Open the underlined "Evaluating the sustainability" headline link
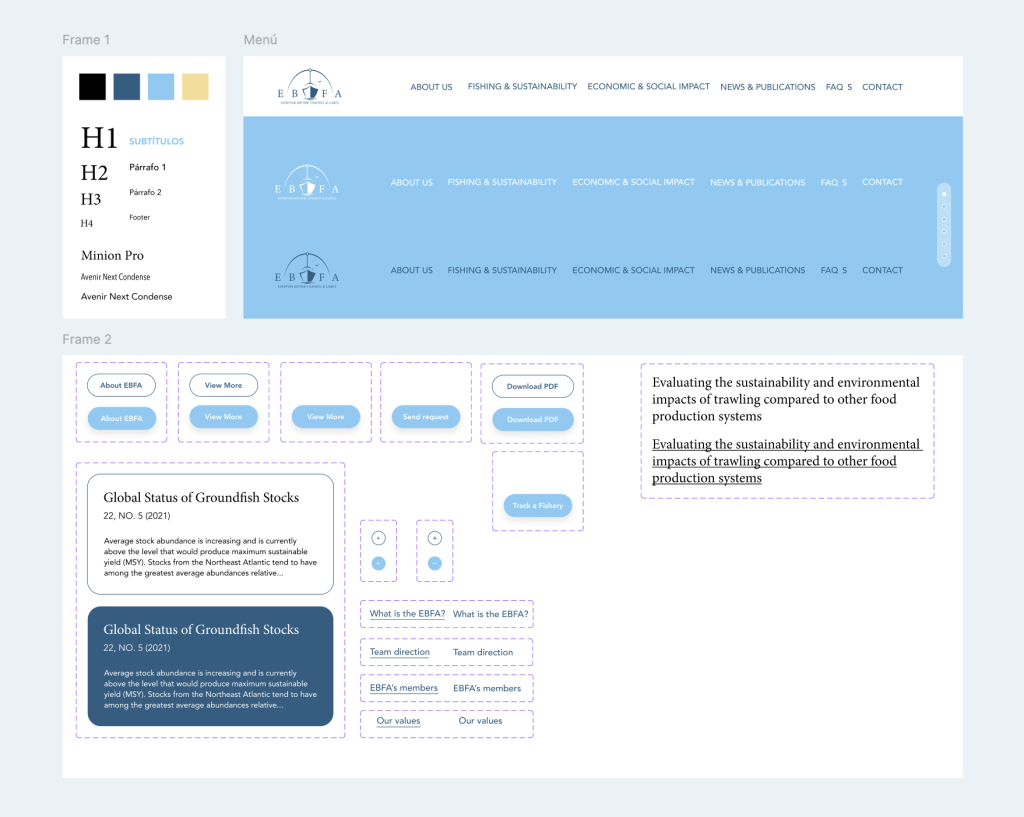This screenshot has height=817, width=1024. coord(786,461)
